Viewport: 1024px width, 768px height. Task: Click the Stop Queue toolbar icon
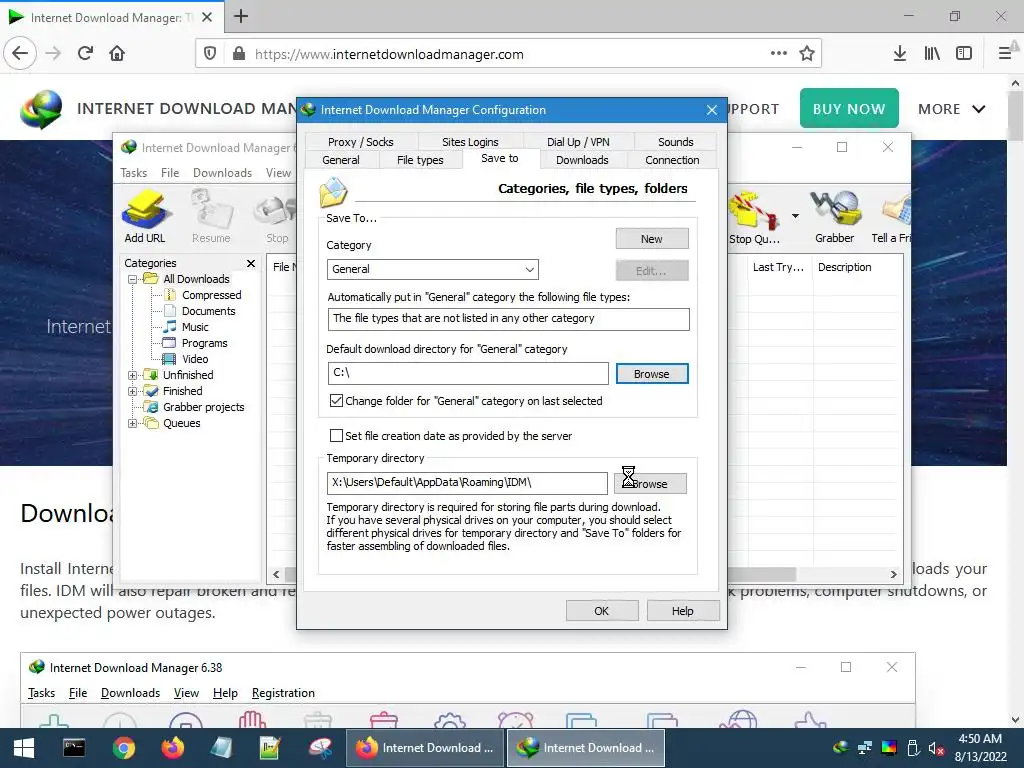[755, 217]
